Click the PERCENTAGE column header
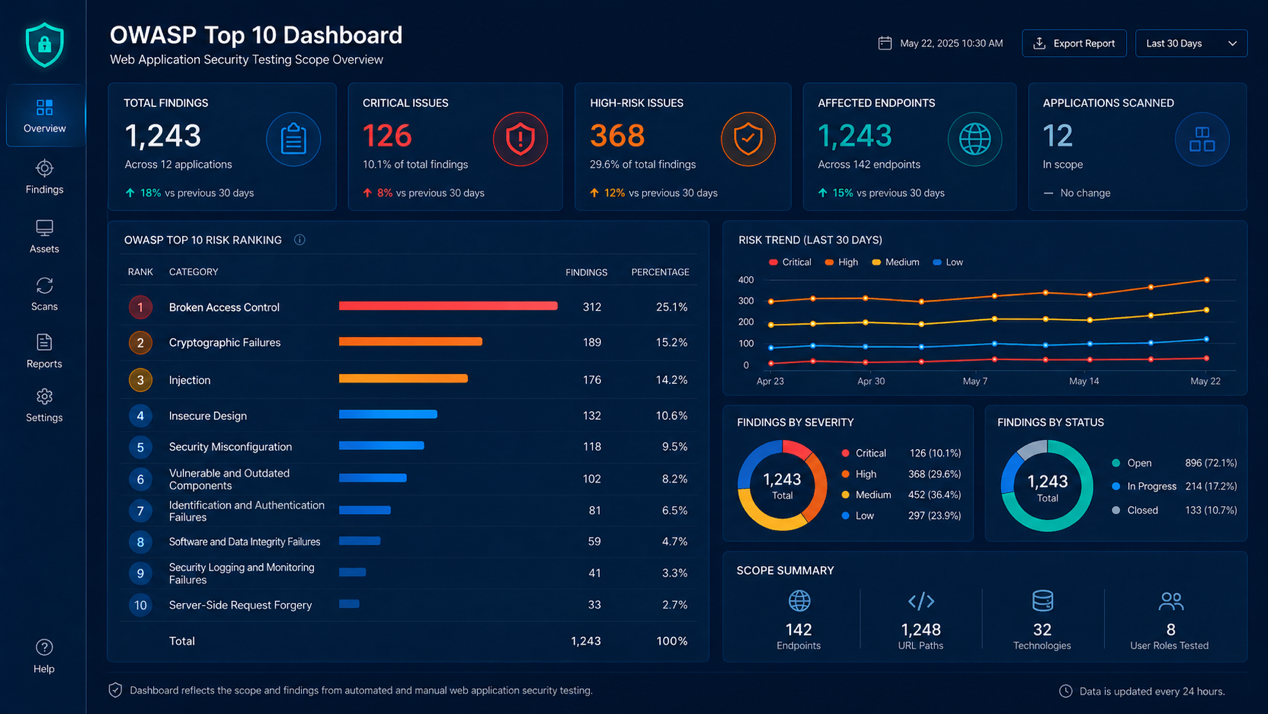This screenshot has width=1268, height=714. click(660, 272)
